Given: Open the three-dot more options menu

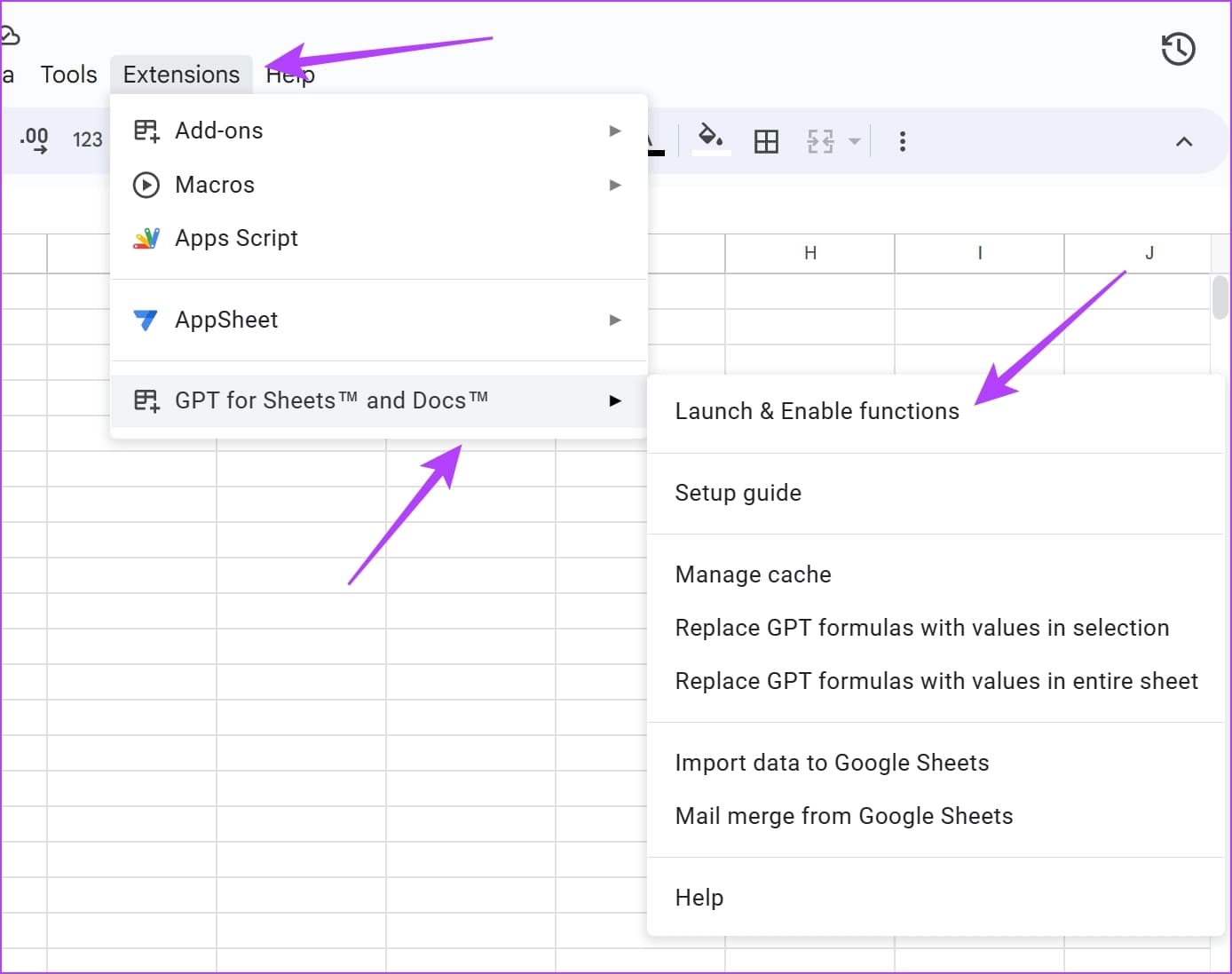Looking at the screenshot, I should point(903,141).
